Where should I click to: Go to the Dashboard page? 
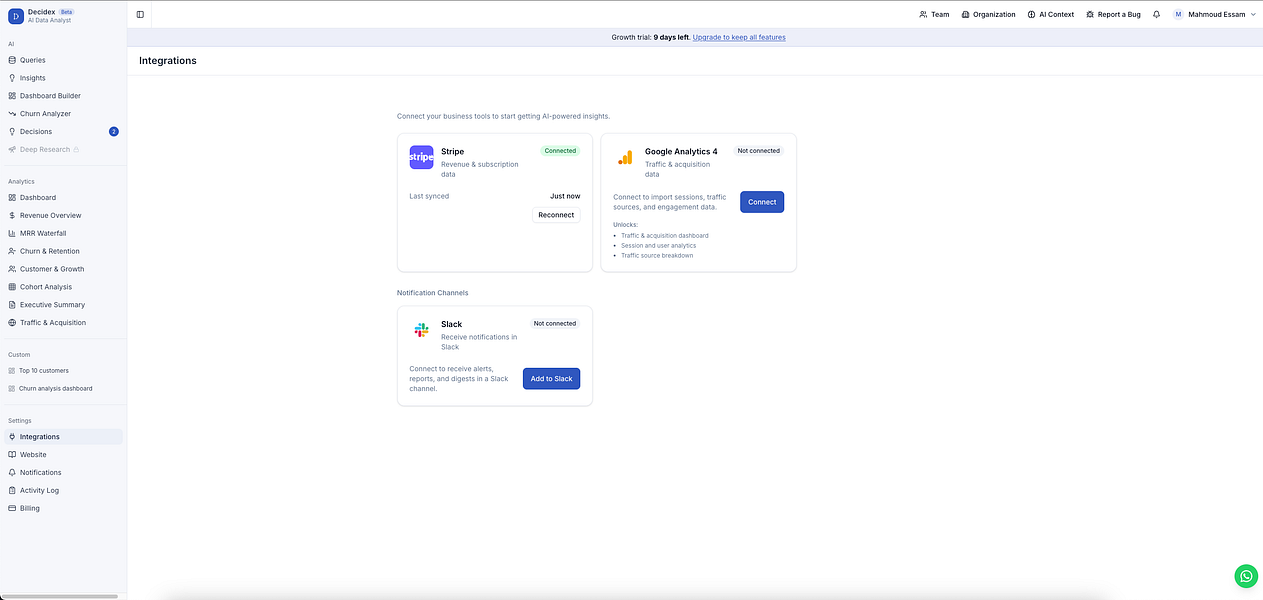[x=63, y=197]
